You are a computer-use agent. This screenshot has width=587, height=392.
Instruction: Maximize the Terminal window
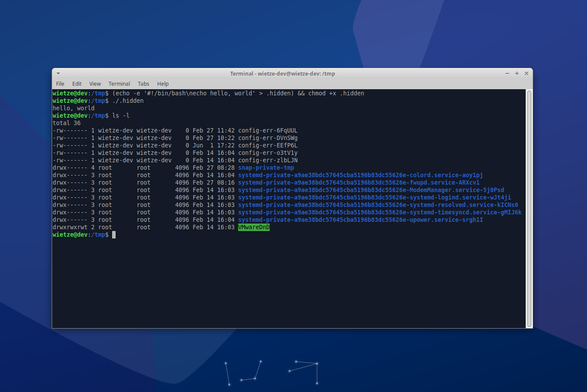coord(517,73)
